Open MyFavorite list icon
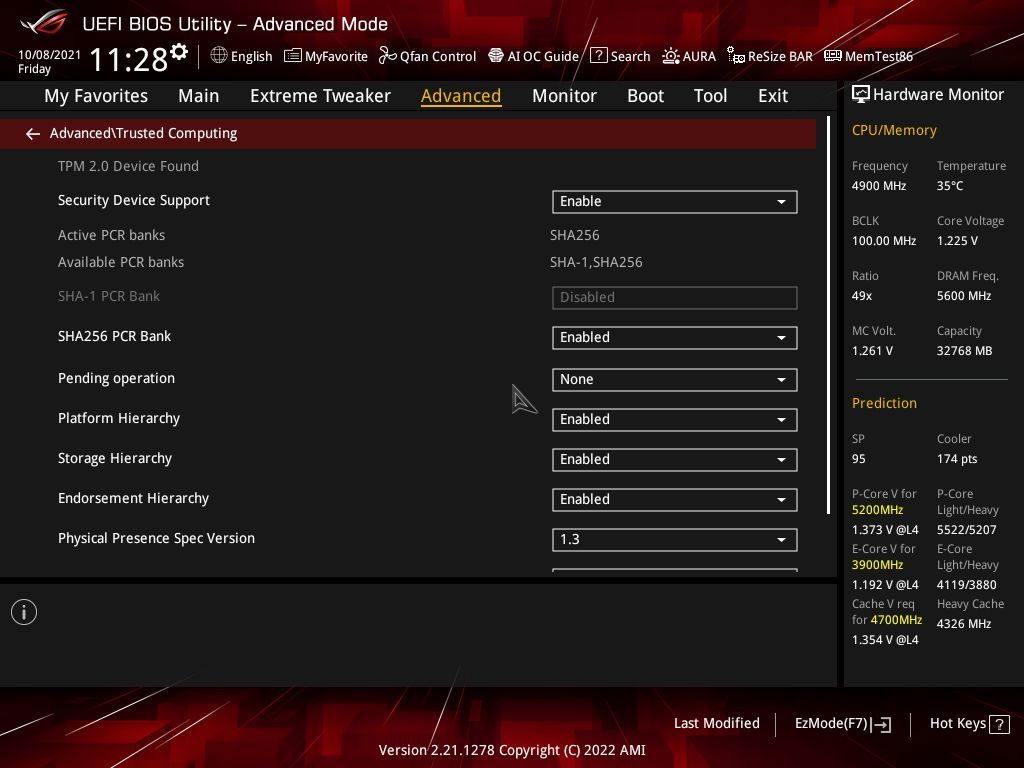The image size is (1024, 768). tap(293, 56)
